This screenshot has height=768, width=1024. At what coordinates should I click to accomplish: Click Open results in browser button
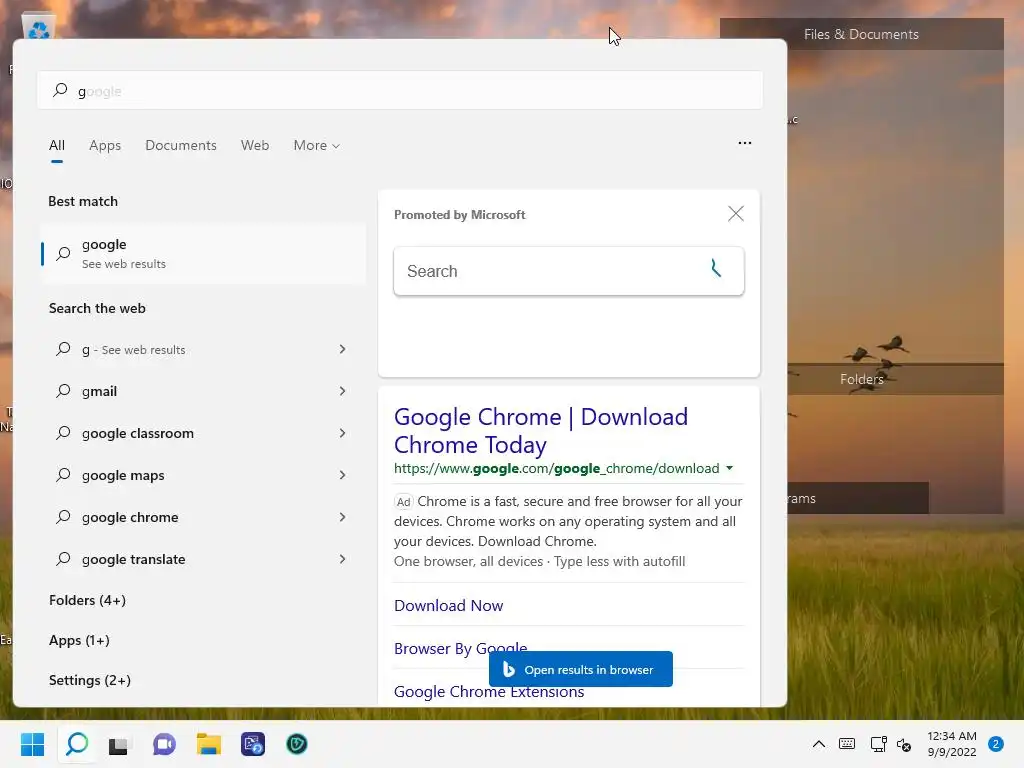[x=581, y=669]
